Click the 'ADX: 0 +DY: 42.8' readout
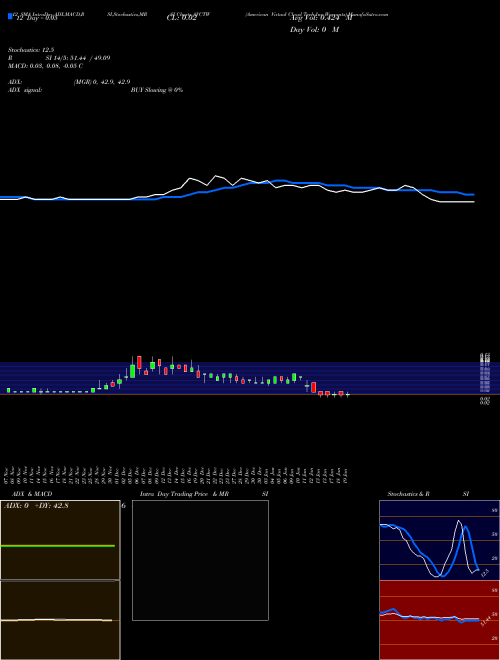This screenshot has height=660, width=500. [x=36, y=506]
